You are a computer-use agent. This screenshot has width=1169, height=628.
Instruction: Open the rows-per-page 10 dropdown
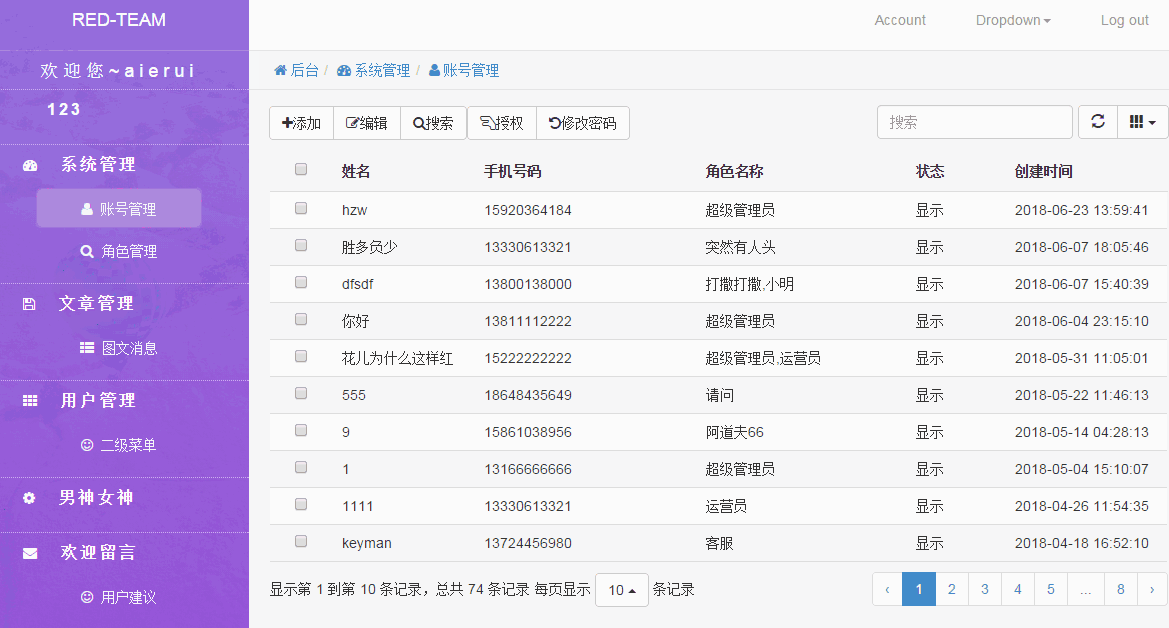(621, 590)
